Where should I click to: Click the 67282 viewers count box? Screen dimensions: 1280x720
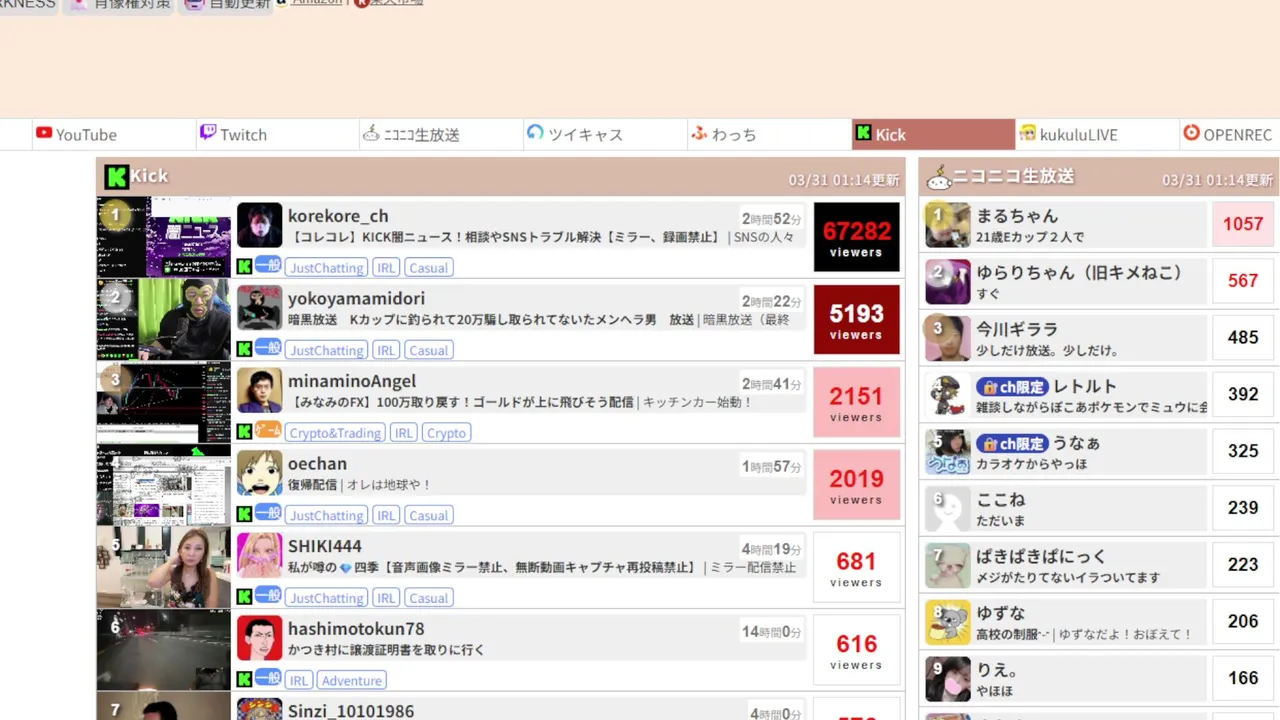856,237
